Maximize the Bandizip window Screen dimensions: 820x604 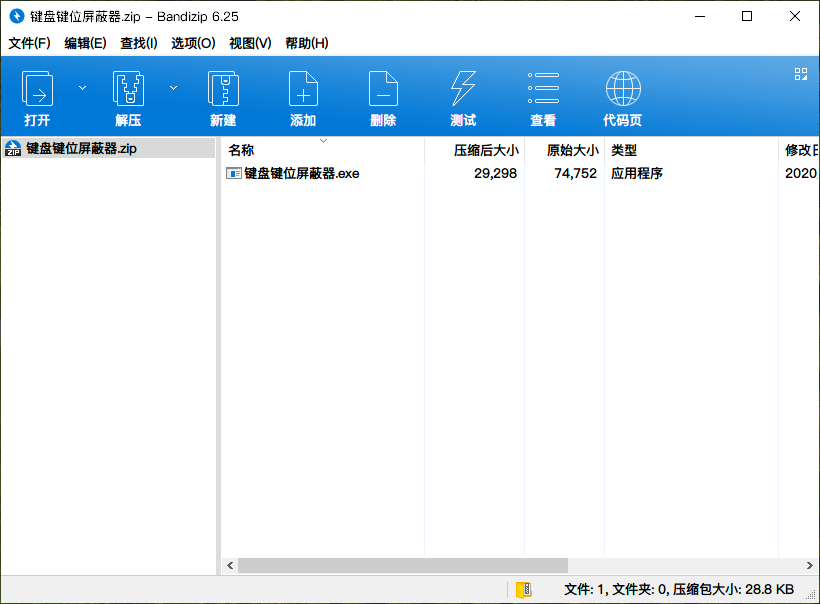747,16
